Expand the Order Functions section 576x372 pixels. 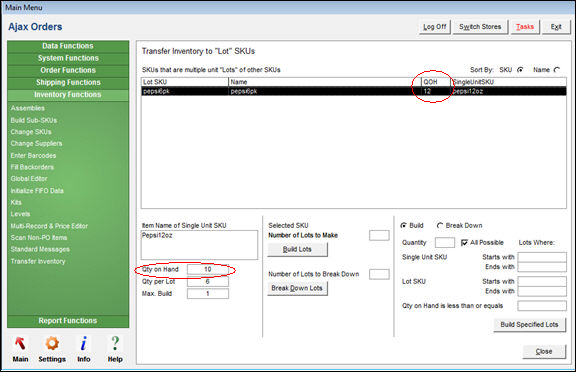68,71
